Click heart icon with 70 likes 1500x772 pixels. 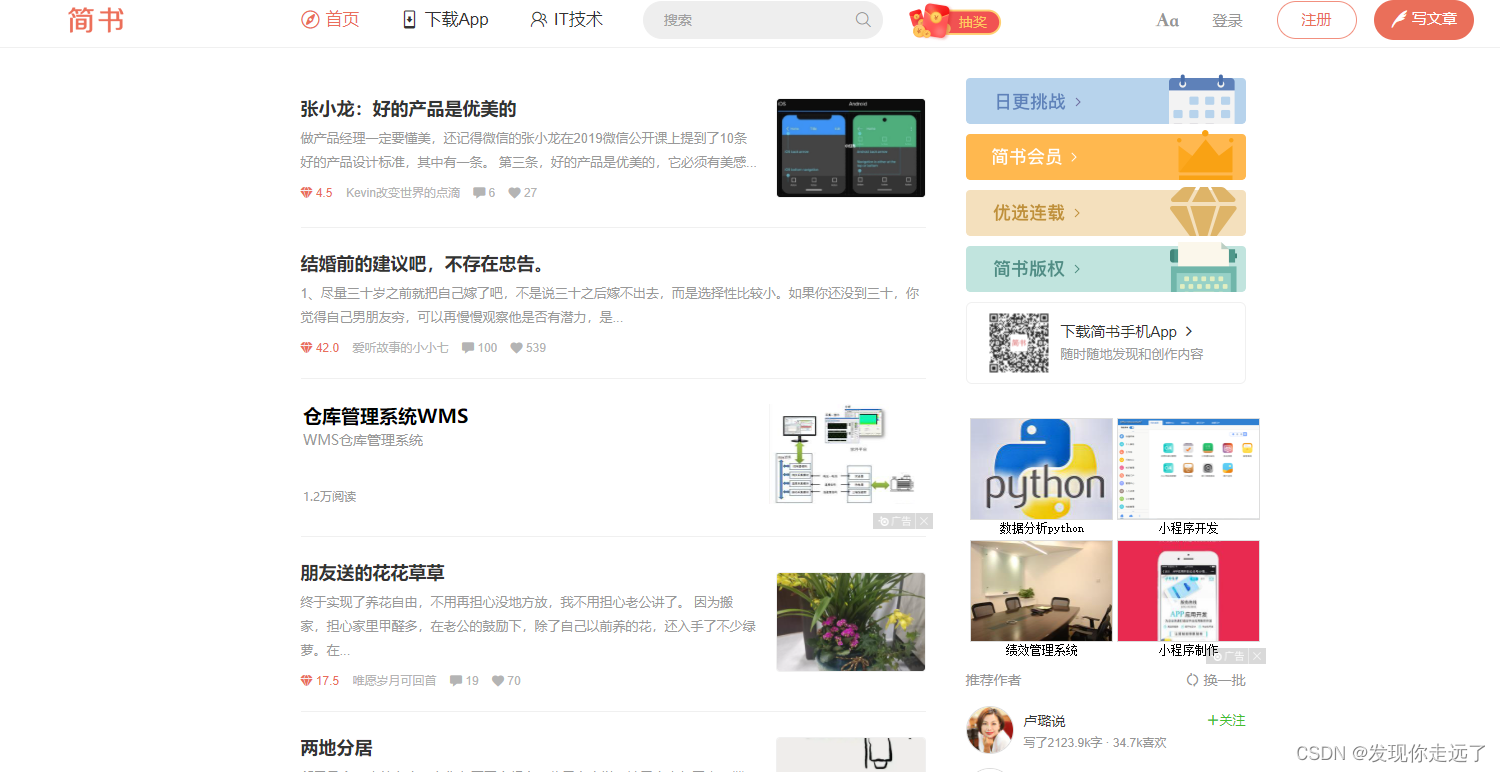coord(498,681)
